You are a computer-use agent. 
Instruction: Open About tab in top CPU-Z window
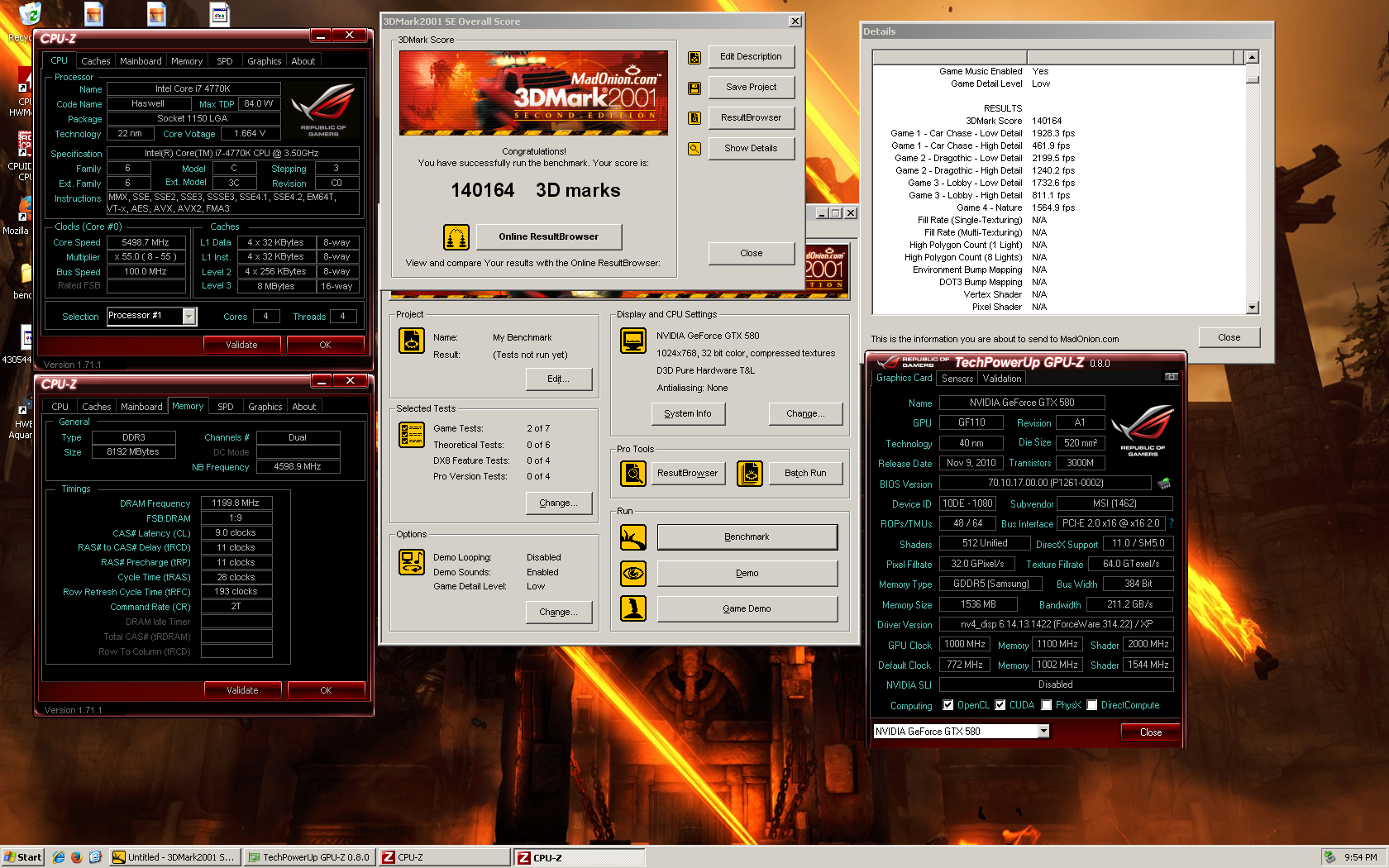click(x=303, y=61)
